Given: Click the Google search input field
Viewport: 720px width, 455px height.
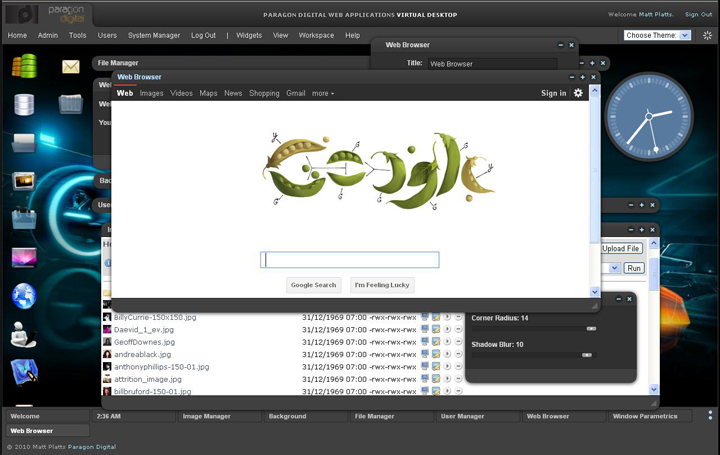Looking at the screenshot, I should point(350,260).
